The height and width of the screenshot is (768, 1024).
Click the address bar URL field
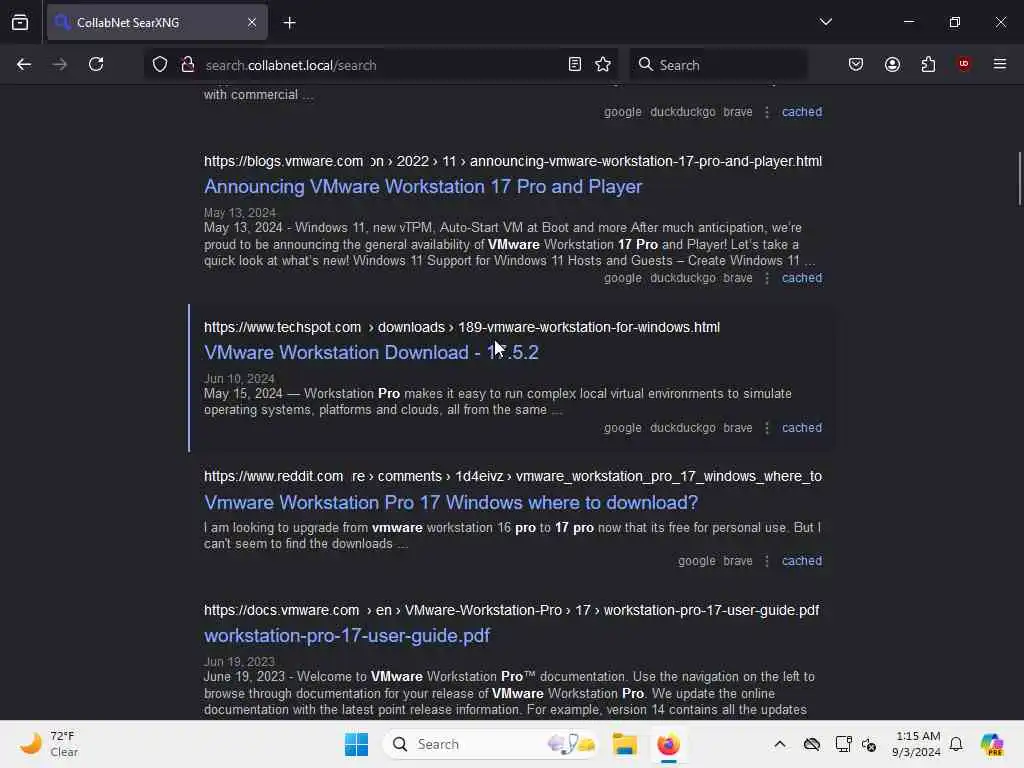[379, 65]
